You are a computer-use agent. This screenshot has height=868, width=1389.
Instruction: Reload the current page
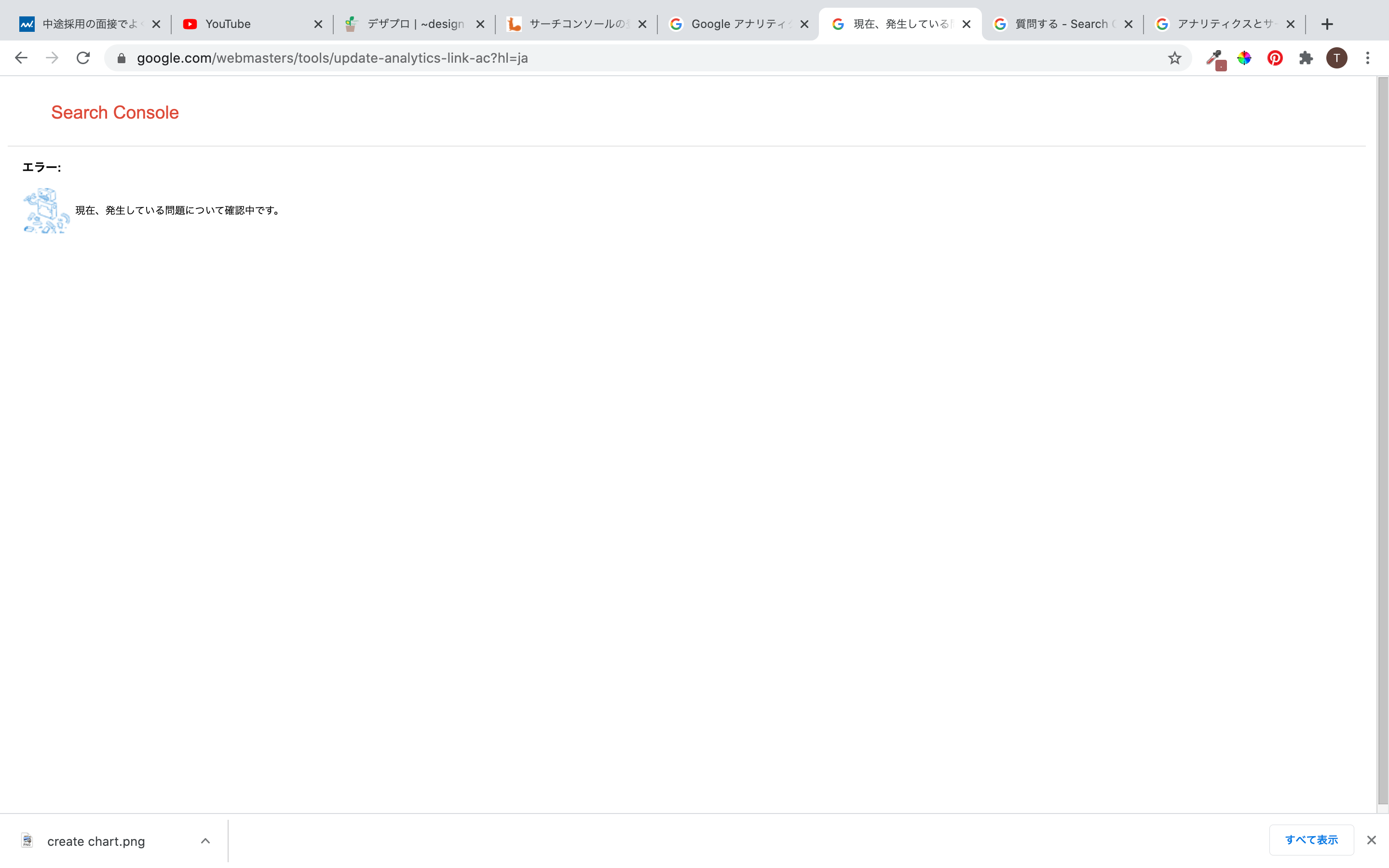(83, 58)
